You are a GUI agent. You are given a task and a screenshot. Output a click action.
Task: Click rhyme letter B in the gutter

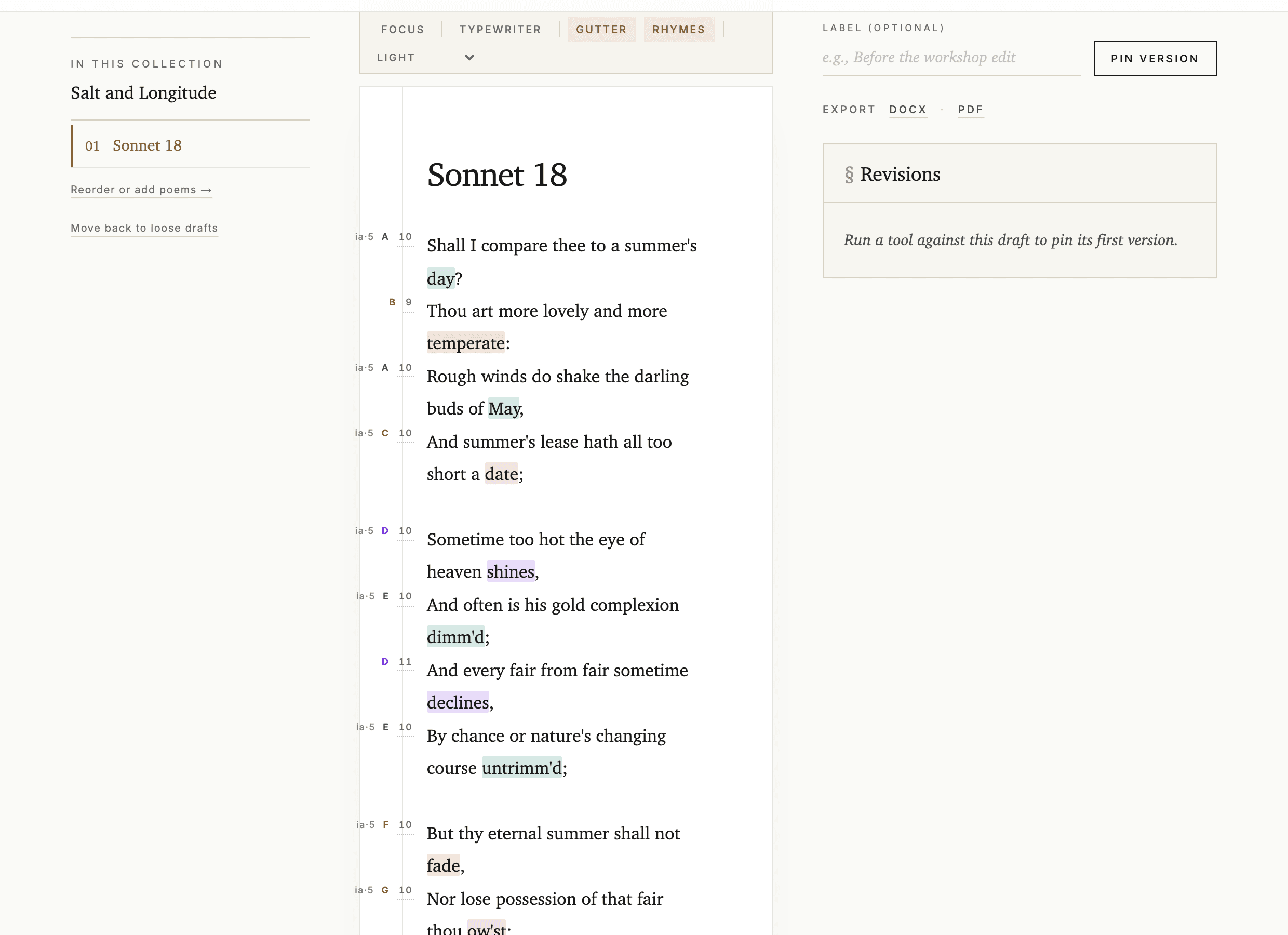click(392, 302)
